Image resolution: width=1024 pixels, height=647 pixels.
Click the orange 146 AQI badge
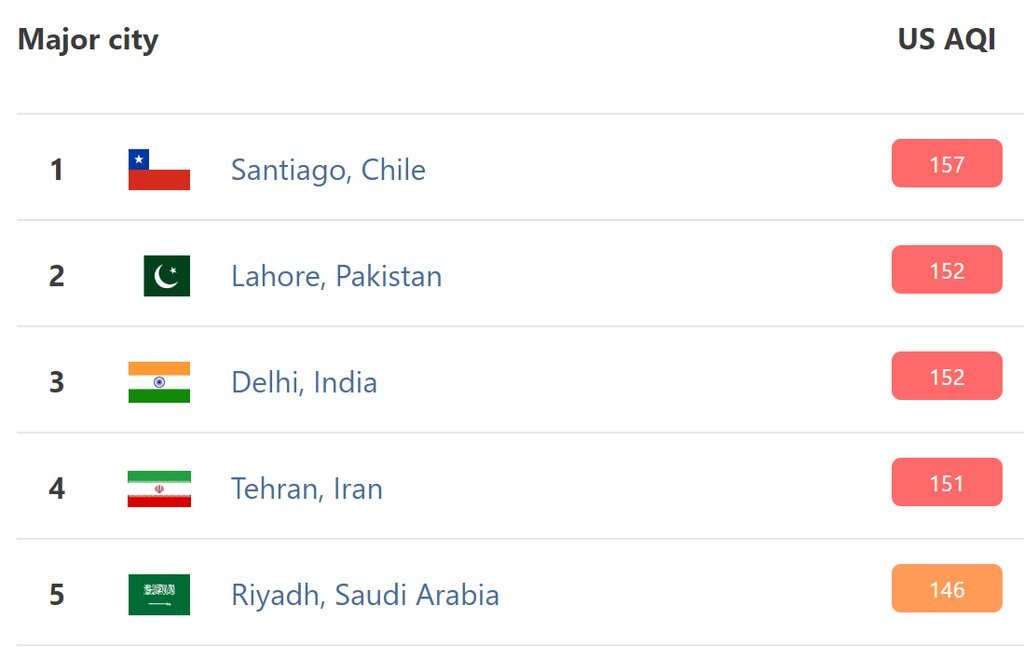tap(946, 589)
